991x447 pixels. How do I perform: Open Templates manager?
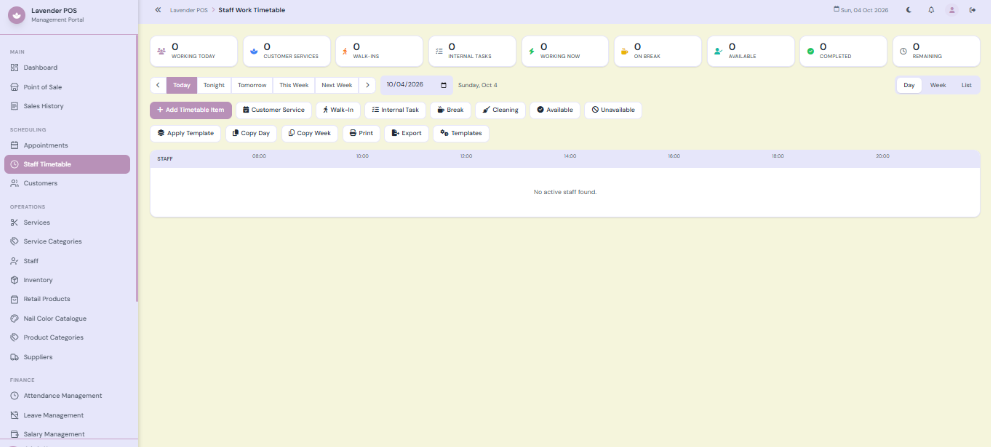(x=461, y=133)
